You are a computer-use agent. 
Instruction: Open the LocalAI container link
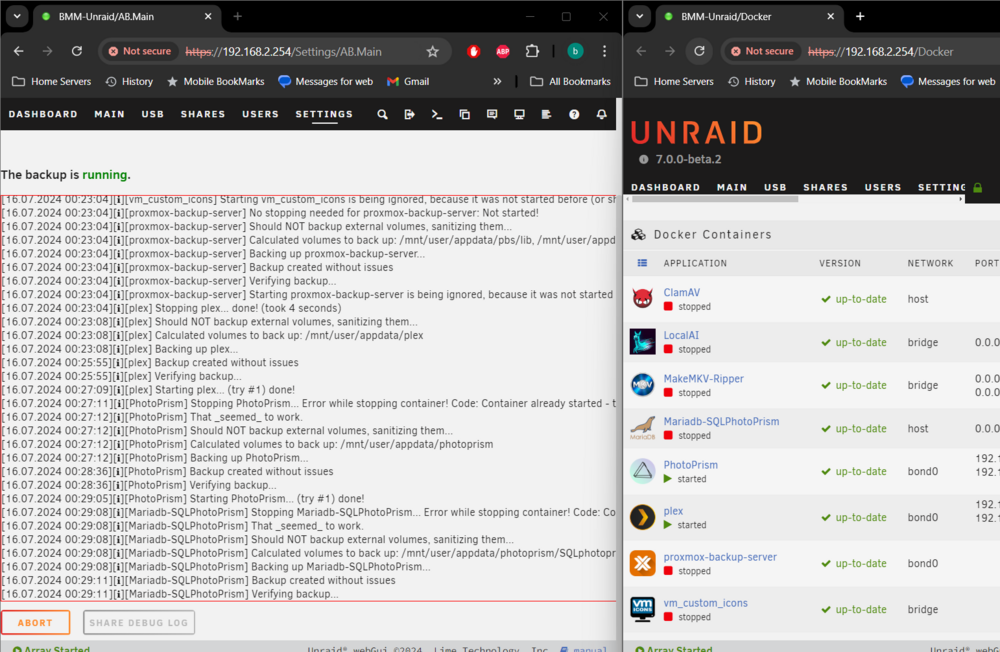pos(681,335)
